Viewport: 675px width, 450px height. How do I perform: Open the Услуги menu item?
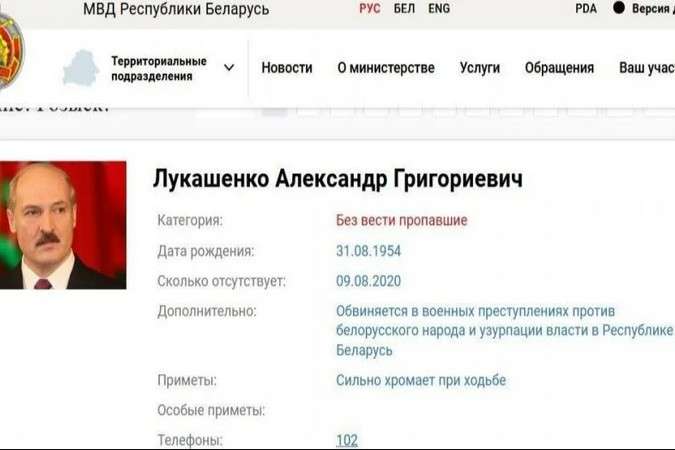click(x=480, y=68)
